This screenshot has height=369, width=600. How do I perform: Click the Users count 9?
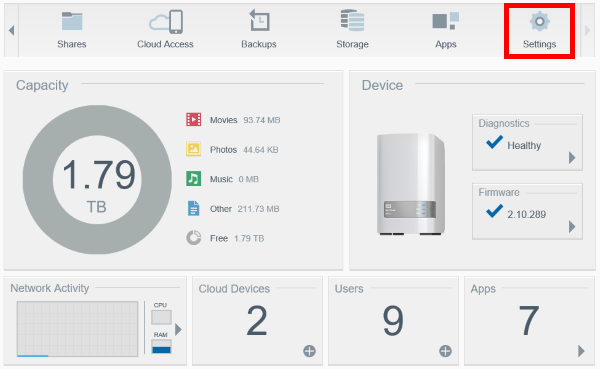(393, 321)
